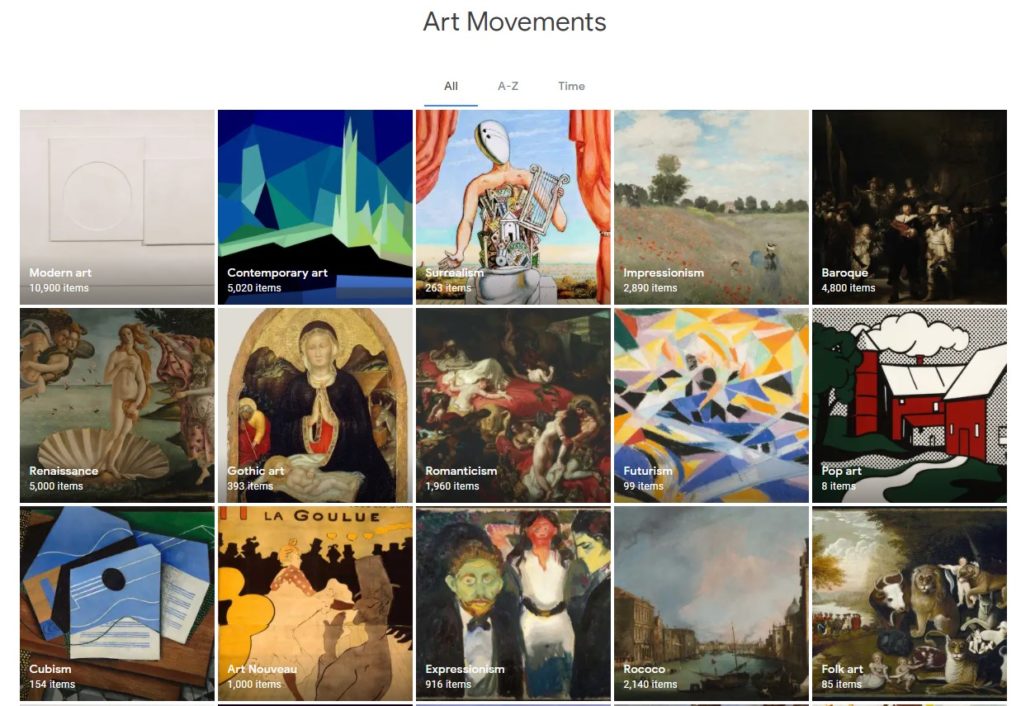The height and width of the screenshot is (706, 1021).
Task: Open the Rococo canal painting tile
Action: pos(711,604)
